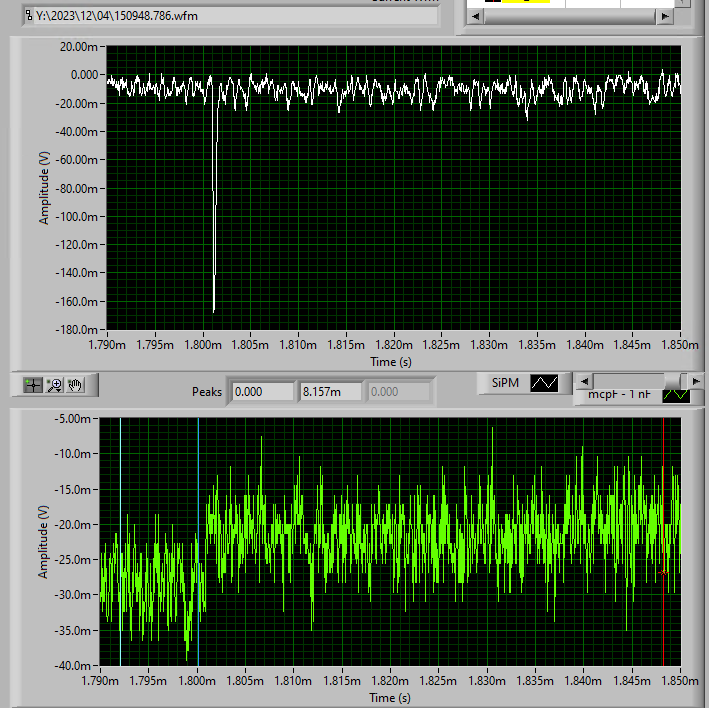Activate the magnifier zoom tool

(54, 385)
